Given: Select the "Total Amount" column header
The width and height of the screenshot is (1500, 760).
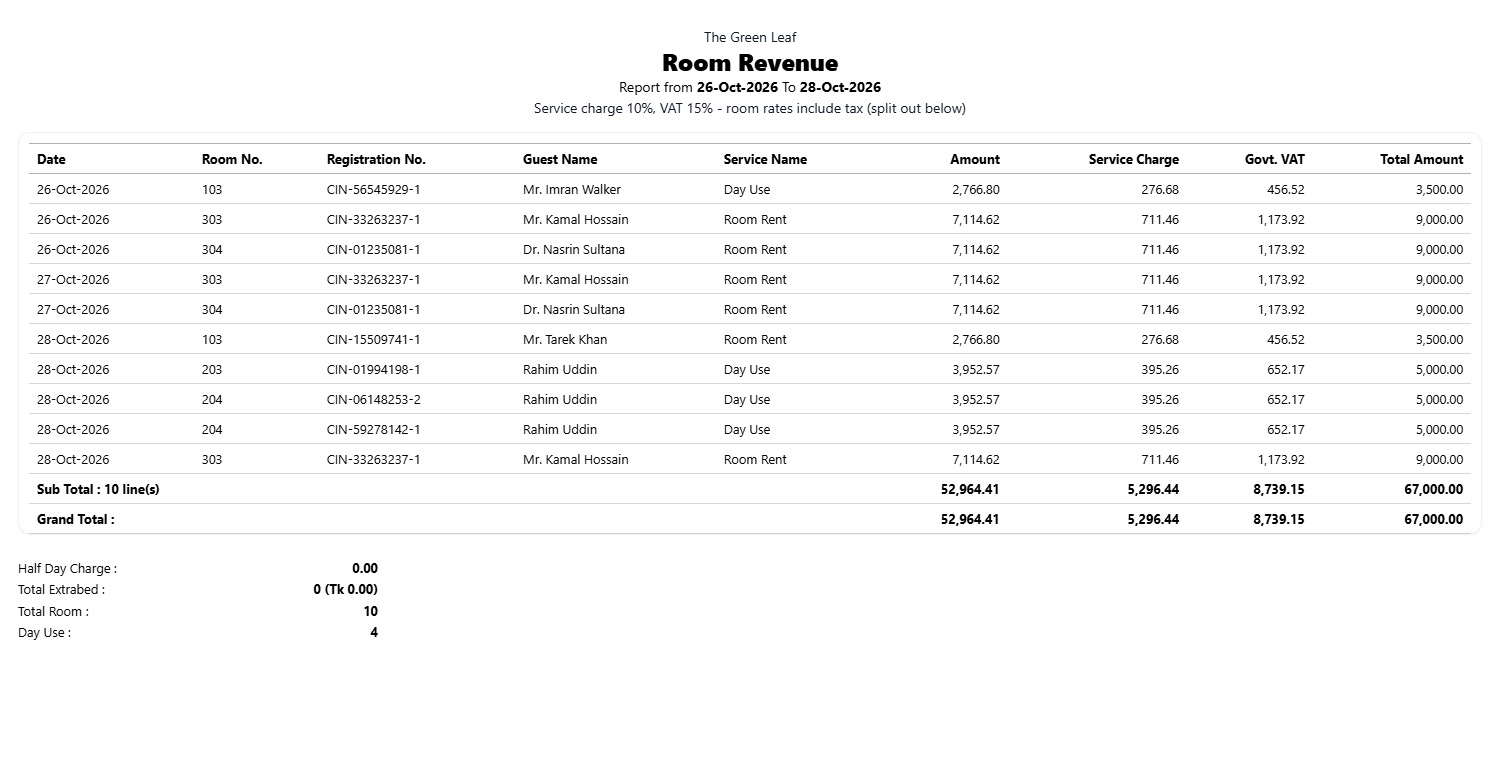Looking at the screenshot, I should pyautogui.click(x=1422, y=159).
